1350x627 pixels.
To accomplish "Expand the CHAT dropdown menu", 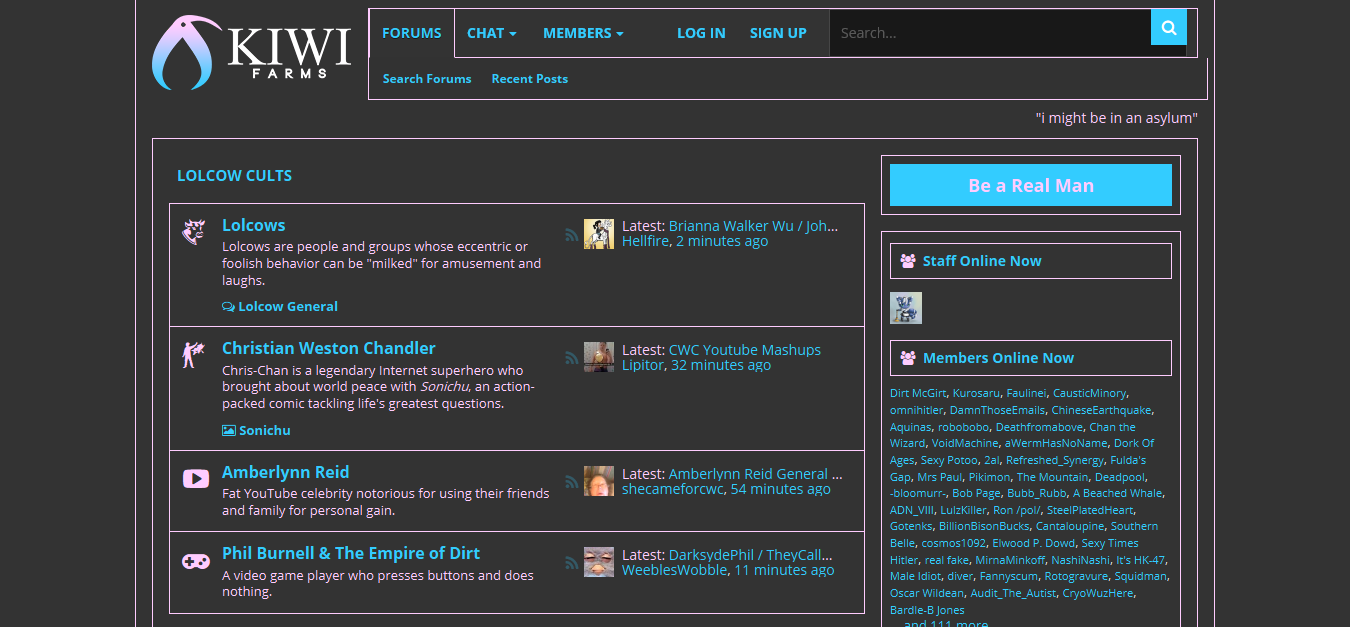I will click(x=491, y=33).
